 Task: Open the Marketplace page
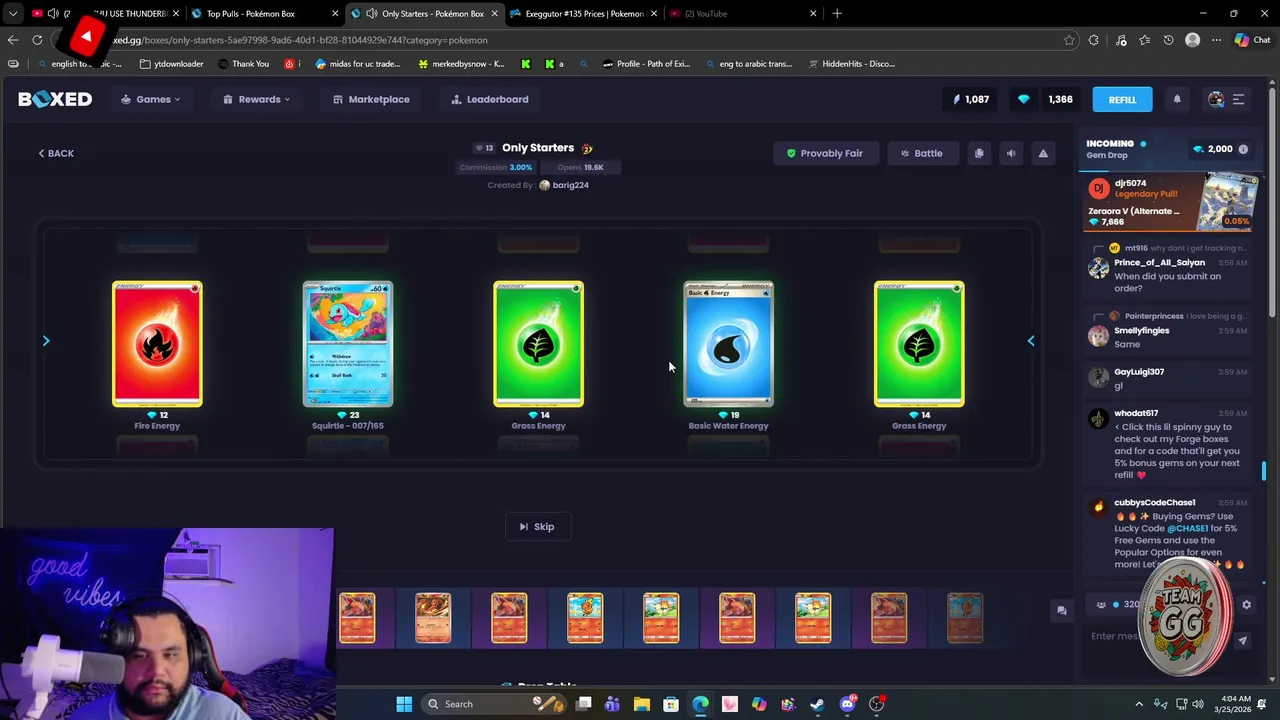tap(371, 99)
